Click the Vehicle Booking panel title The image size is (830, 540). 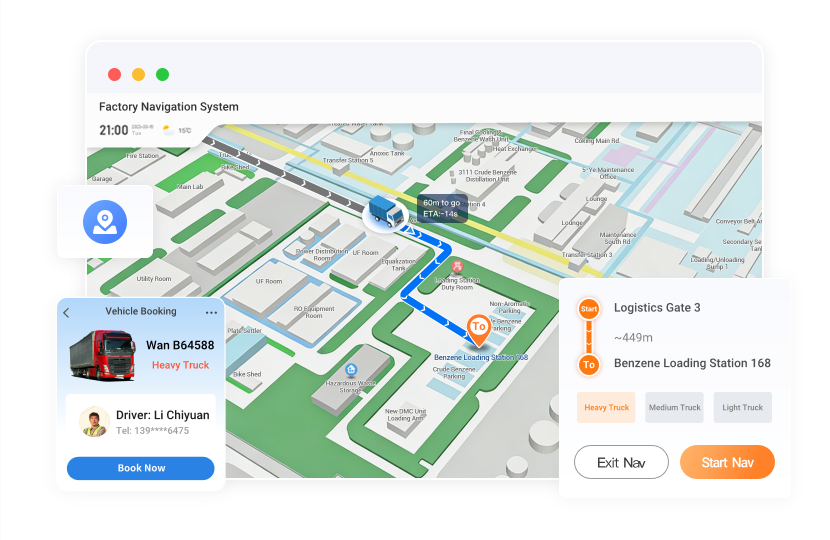click(140, 312)
